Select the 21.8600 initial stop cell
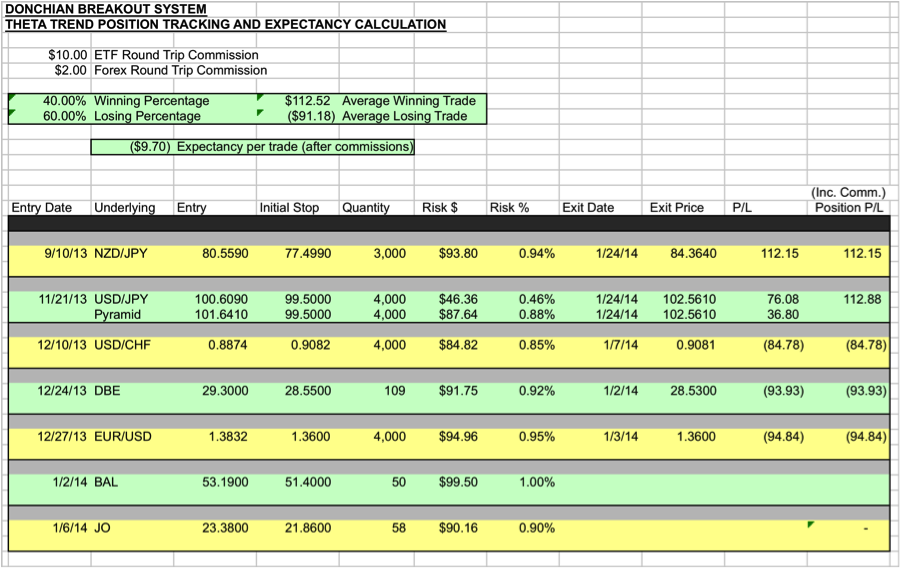The height and width of the screenshot is (568, 901). [x=308, y=528]
